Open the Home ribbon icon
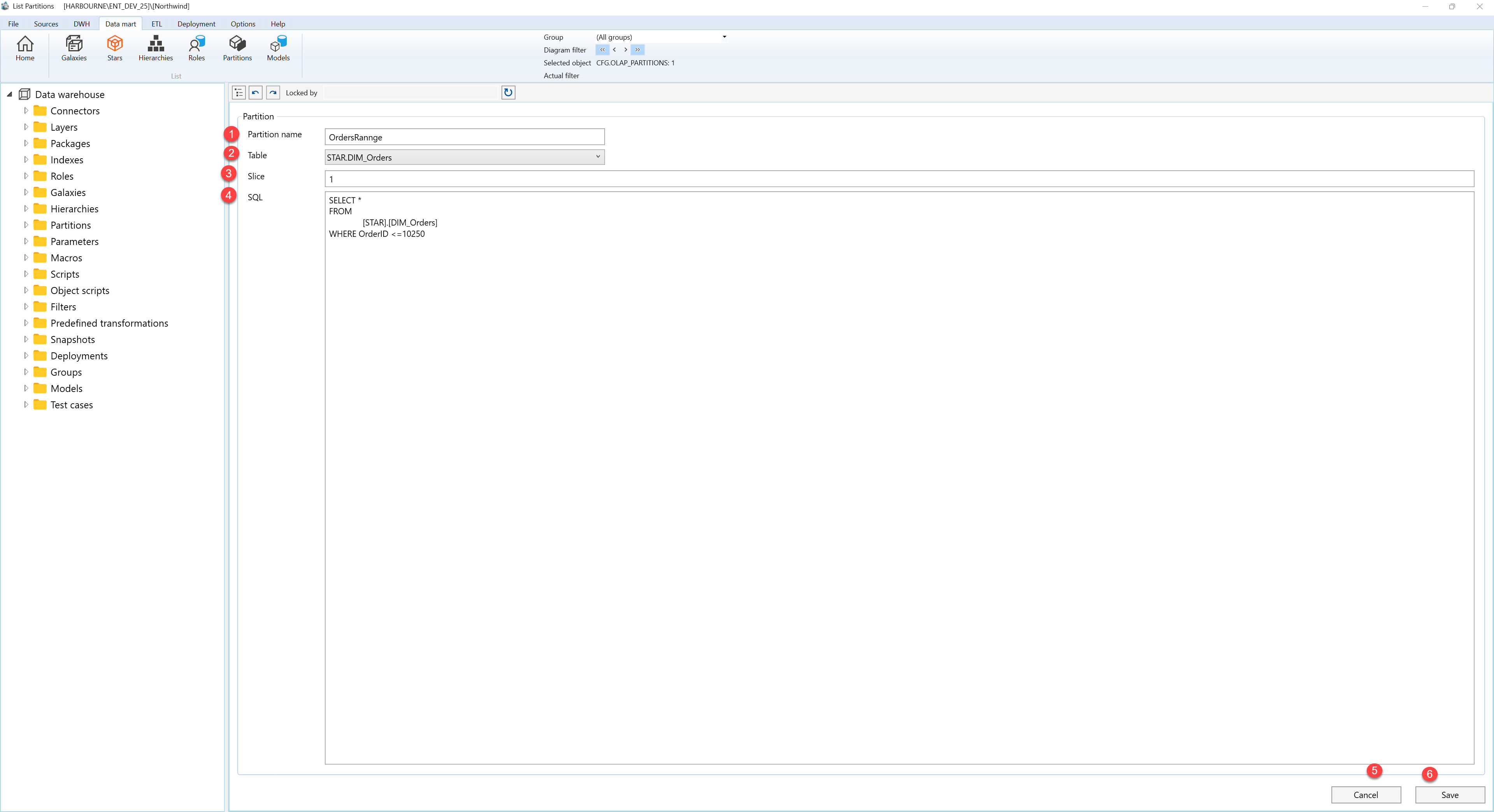The width and height of the screenshot is (1494, 812). tap(25, 48)
